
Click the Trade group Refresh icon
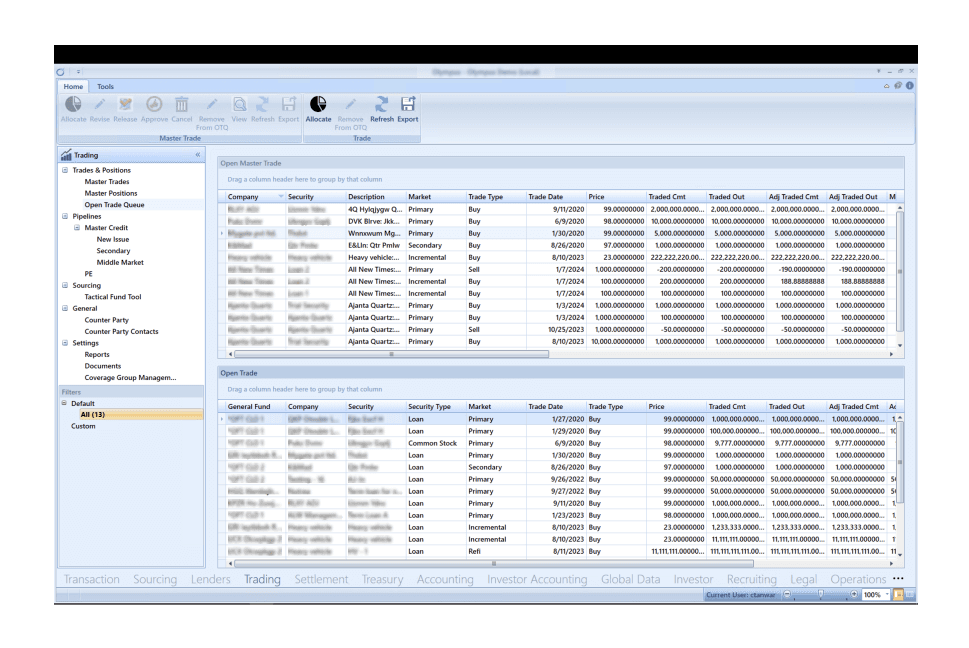tap(381, 104)
